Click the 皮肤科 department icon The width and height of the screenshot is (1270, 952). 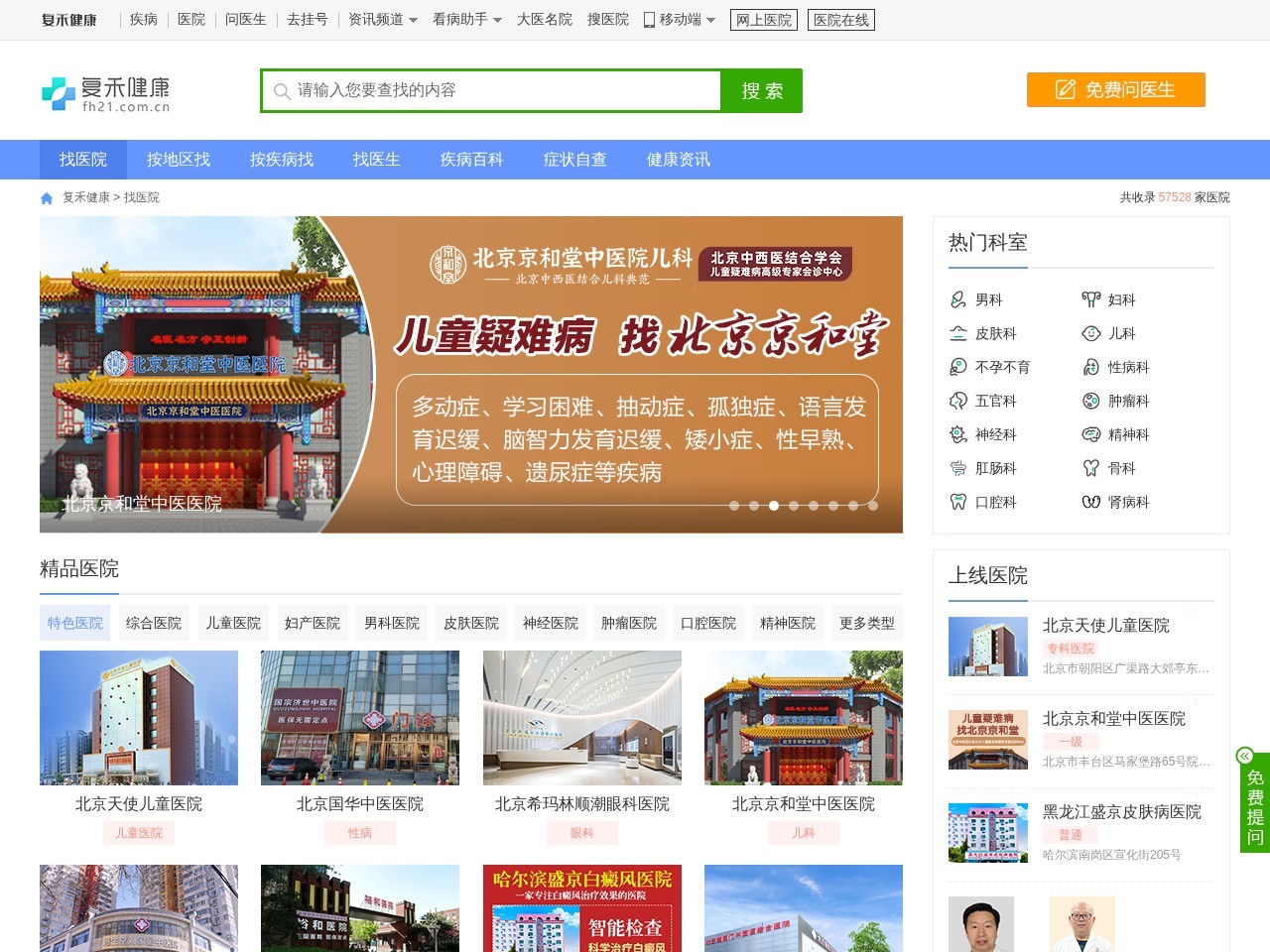[958, 333]
